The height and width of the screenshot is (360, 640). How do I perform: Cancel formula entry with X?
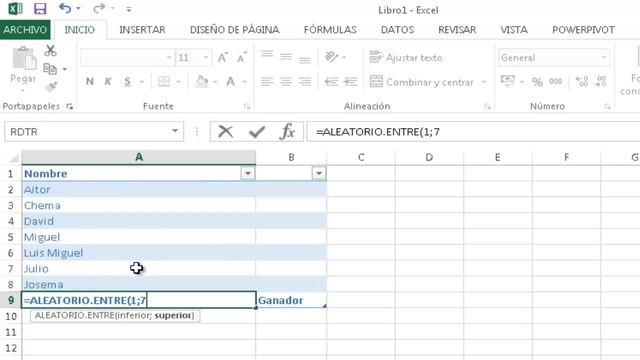coord(225,132)
